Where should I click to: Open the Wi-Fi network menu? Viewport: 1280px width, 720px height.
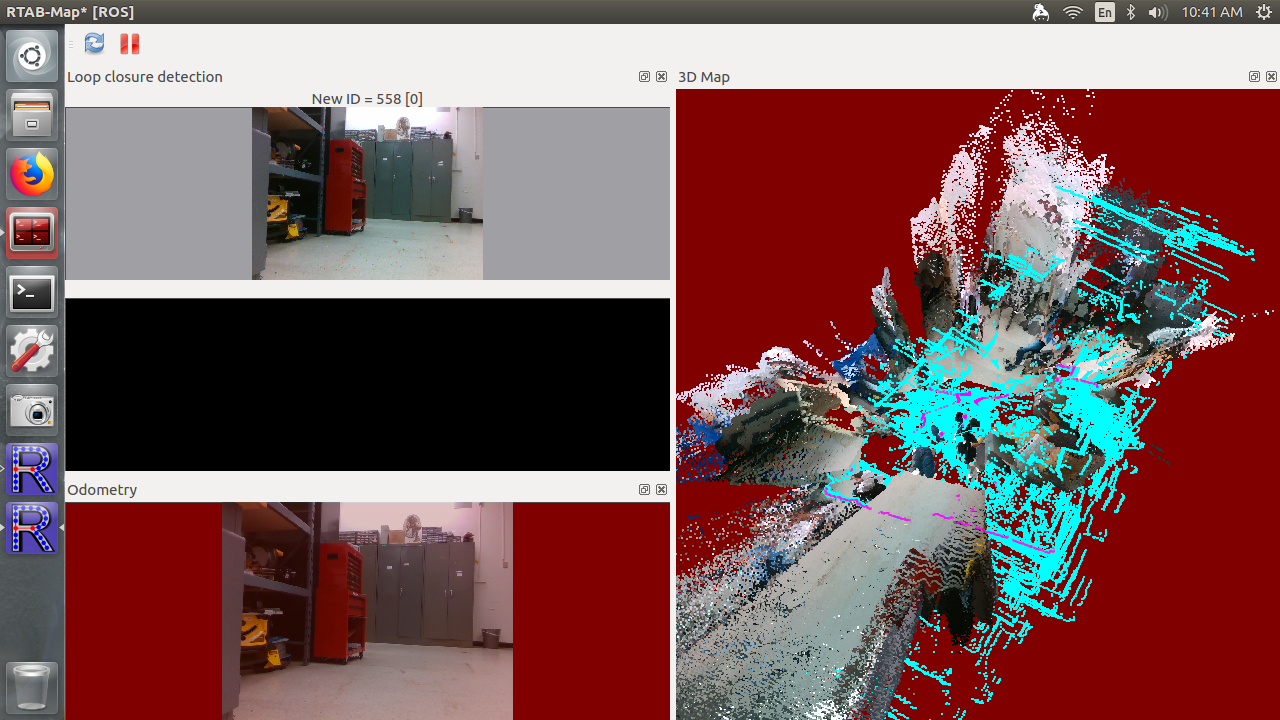tap(1073, 12)
